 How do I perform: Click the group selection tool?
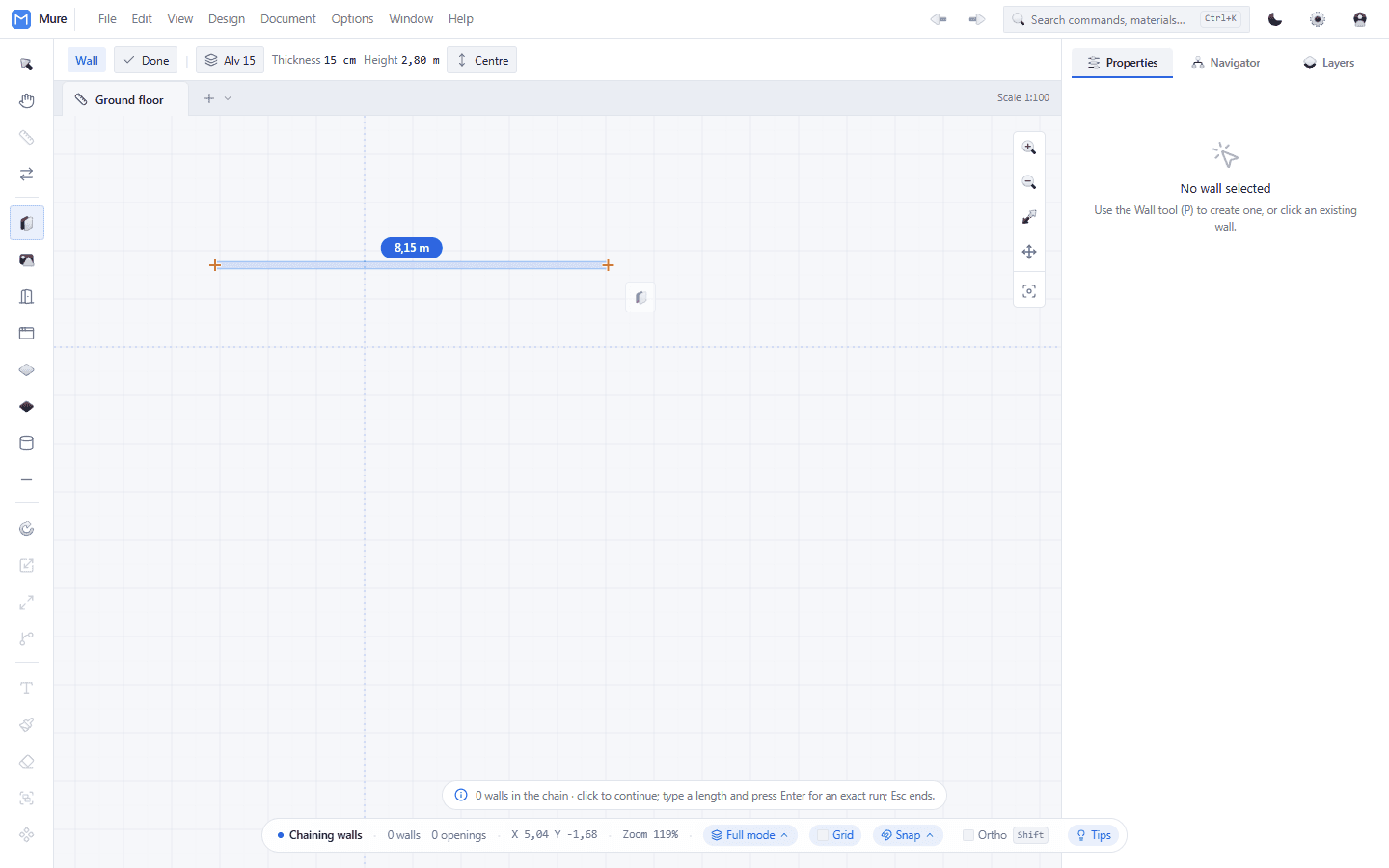pos(27,799)
